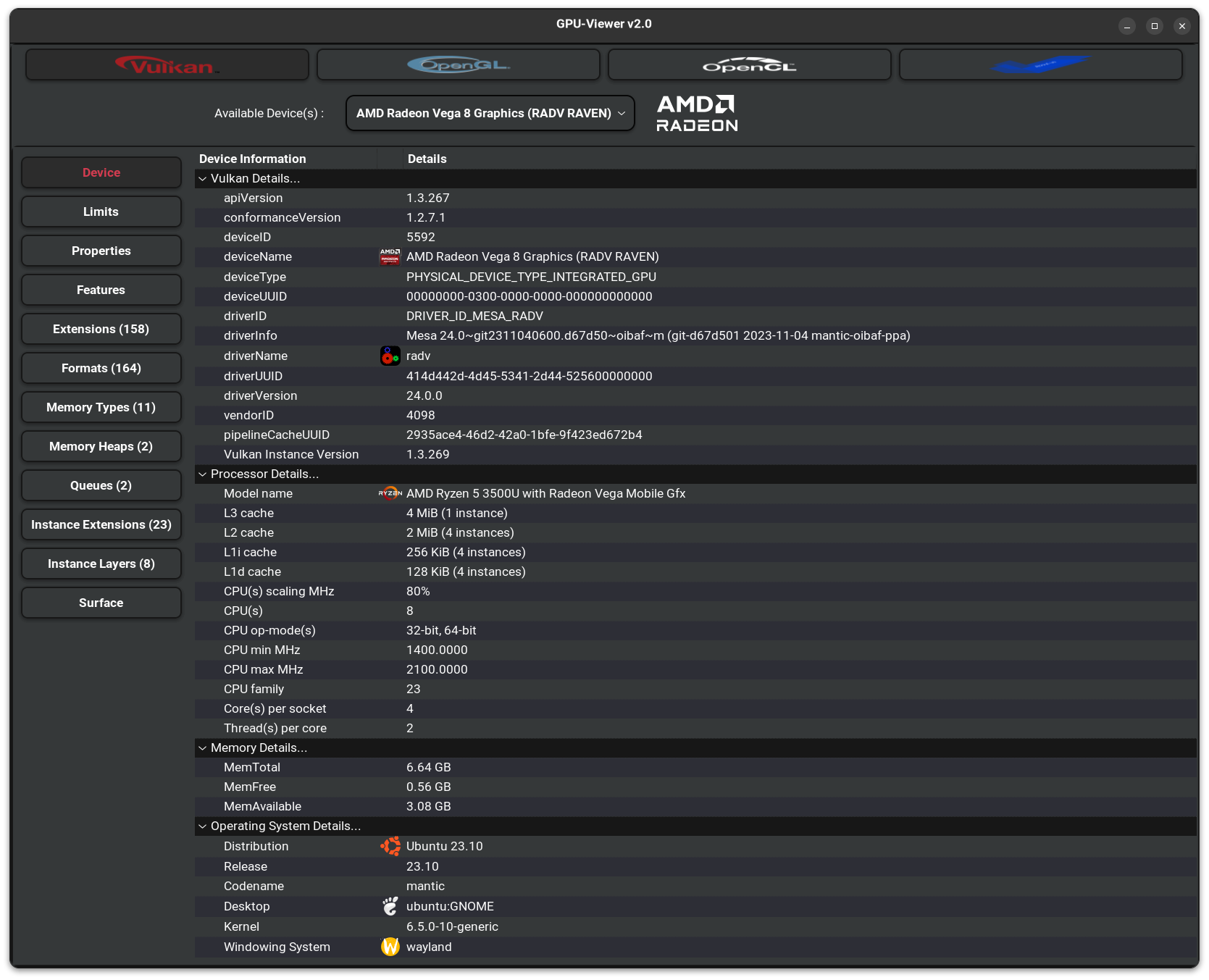Collapse the Operating System Details section
1209x980 pixels.
pyautogui.click(x=202, y=826)
